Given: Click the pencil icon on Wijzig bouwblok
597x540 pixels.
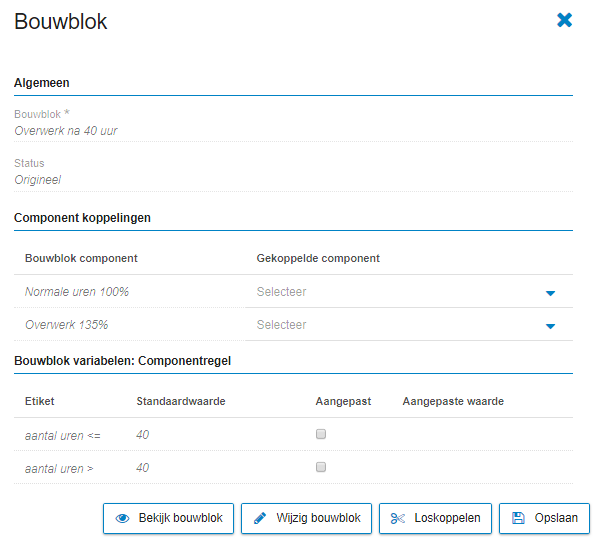Looking at the screenshot, I should (260, 518).
